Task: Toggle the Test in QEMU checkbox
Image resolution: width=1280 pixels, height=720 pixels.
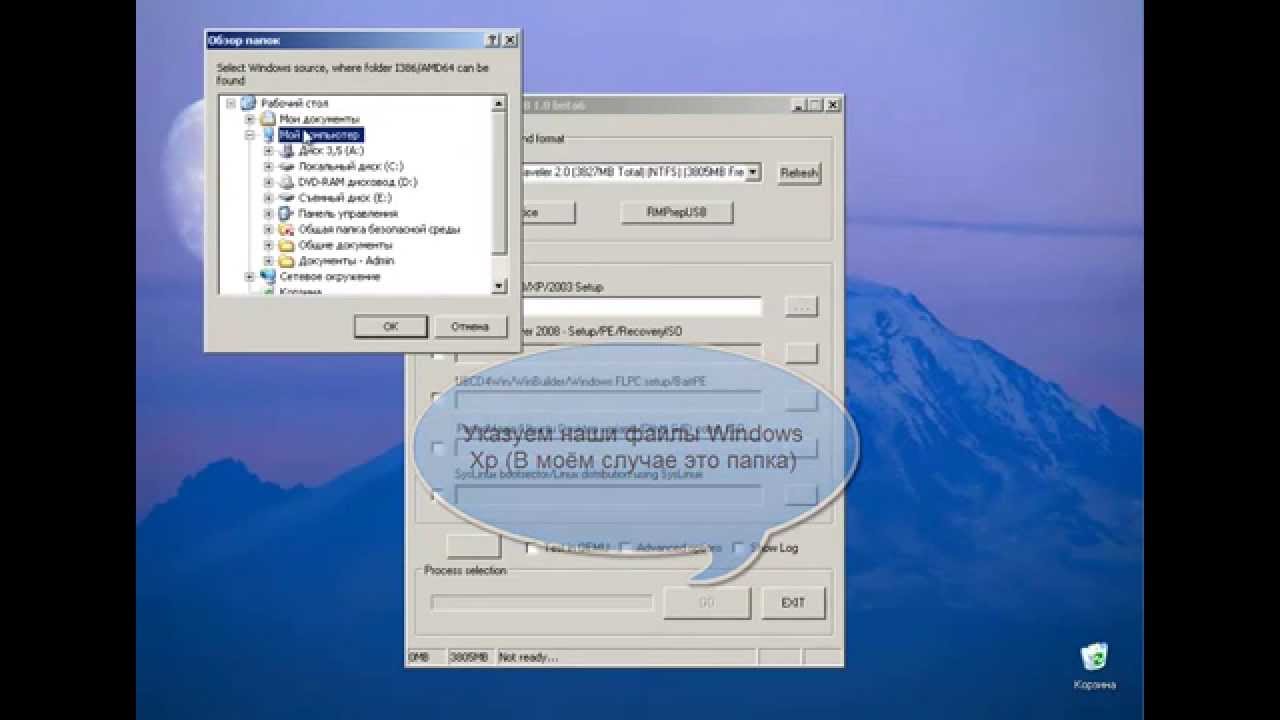Action: tap(533, 548)
